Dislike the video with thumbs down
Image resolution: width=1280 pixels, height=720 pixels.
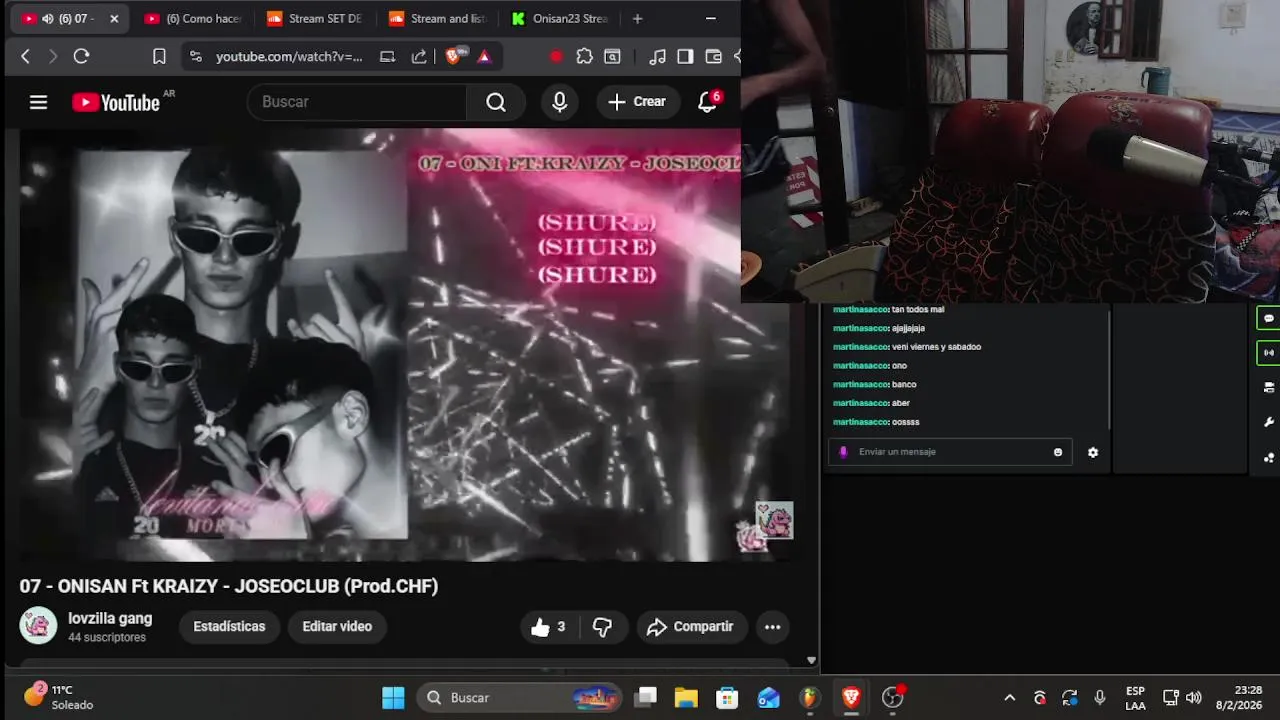click(602, 627)
